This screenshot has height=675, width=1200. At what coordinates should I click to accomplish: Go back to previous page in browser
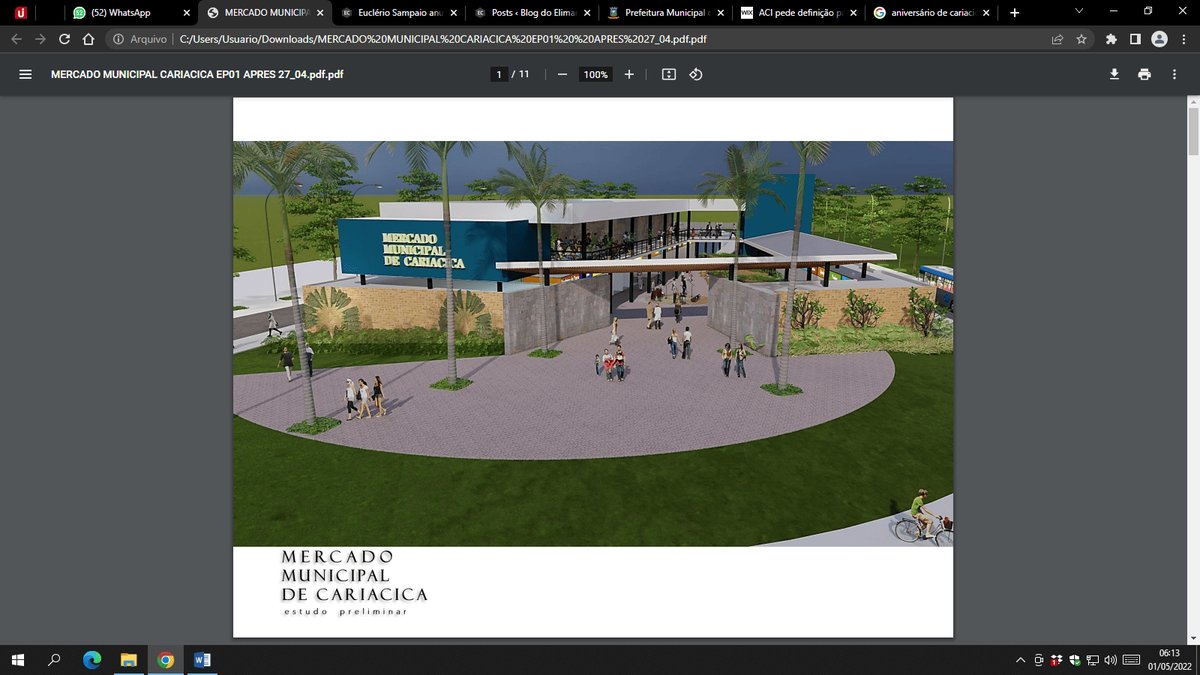(x=16, y=39)
